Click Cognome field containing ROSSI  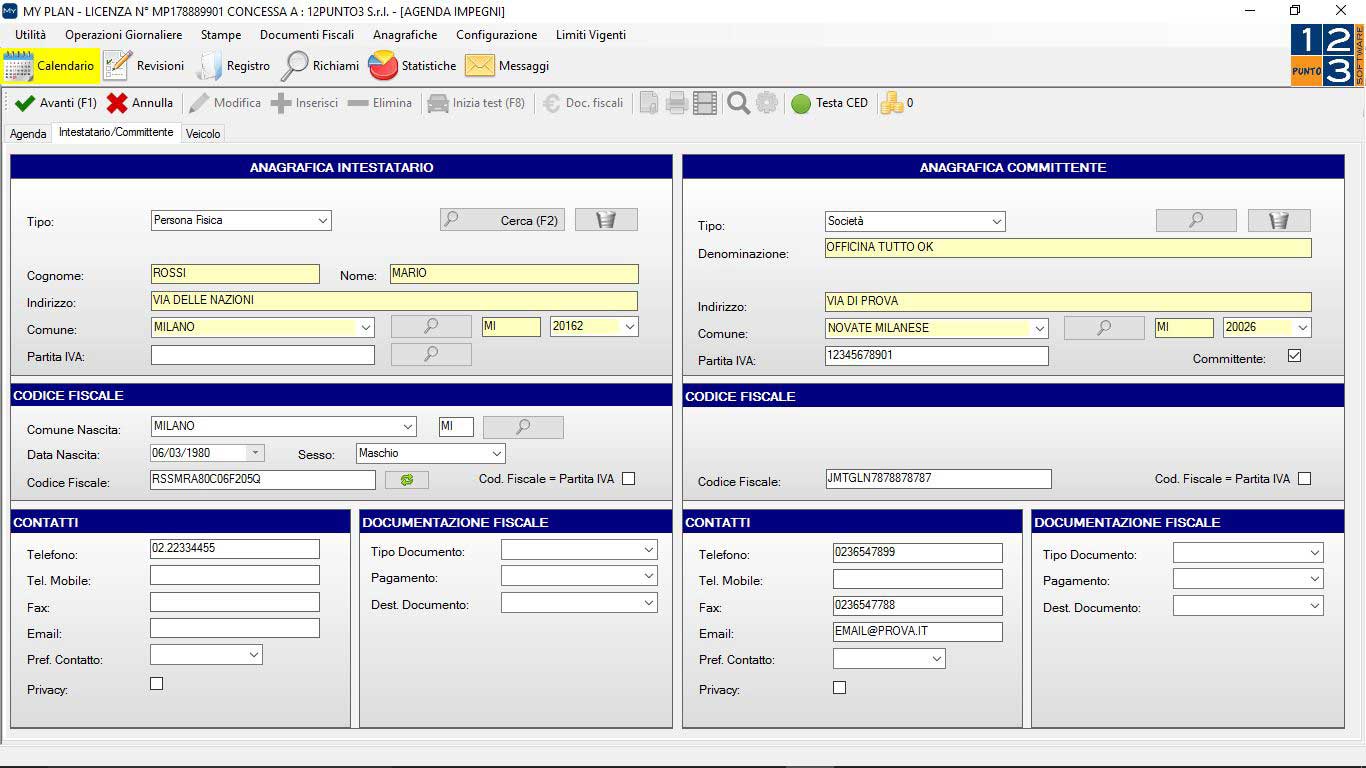pos(235,274)
